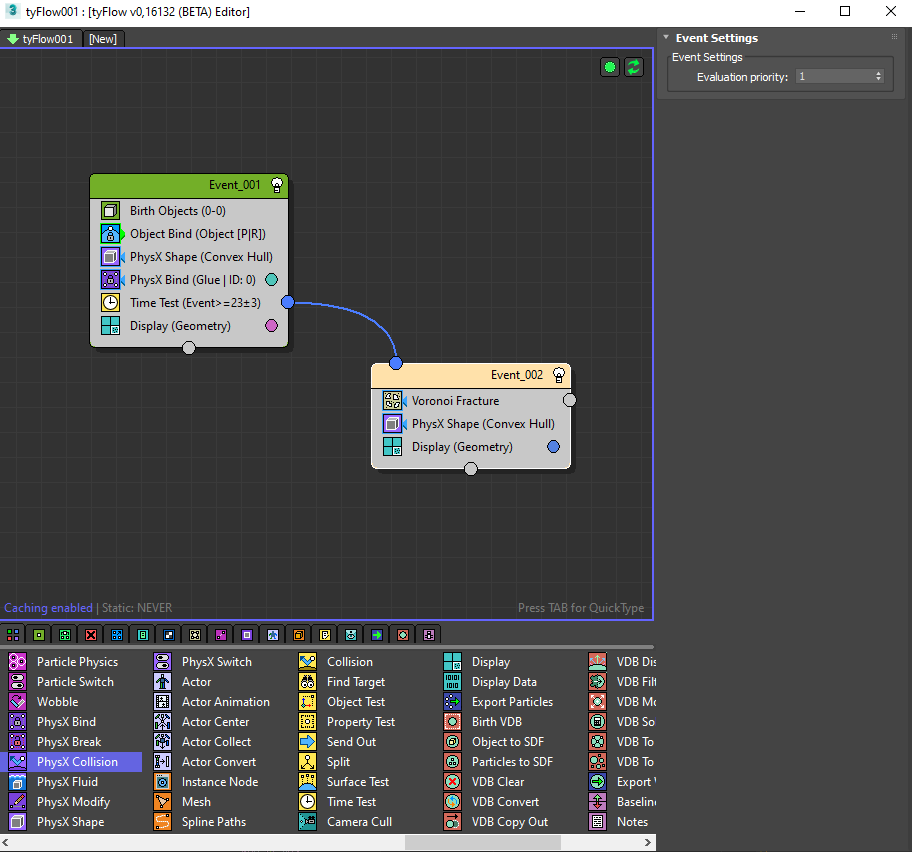
Task: Click Time Test blue output connector in Event_001
Action: pyautogui.click(x=287, y=302)
